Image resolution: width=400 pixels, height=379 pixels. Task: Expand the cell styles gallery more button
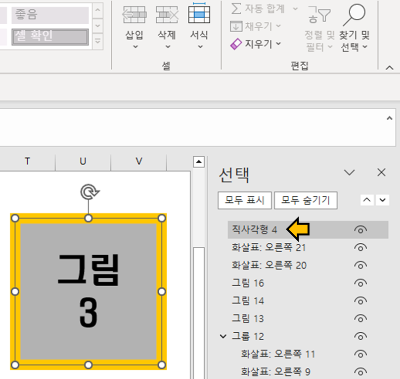point(98,42)
